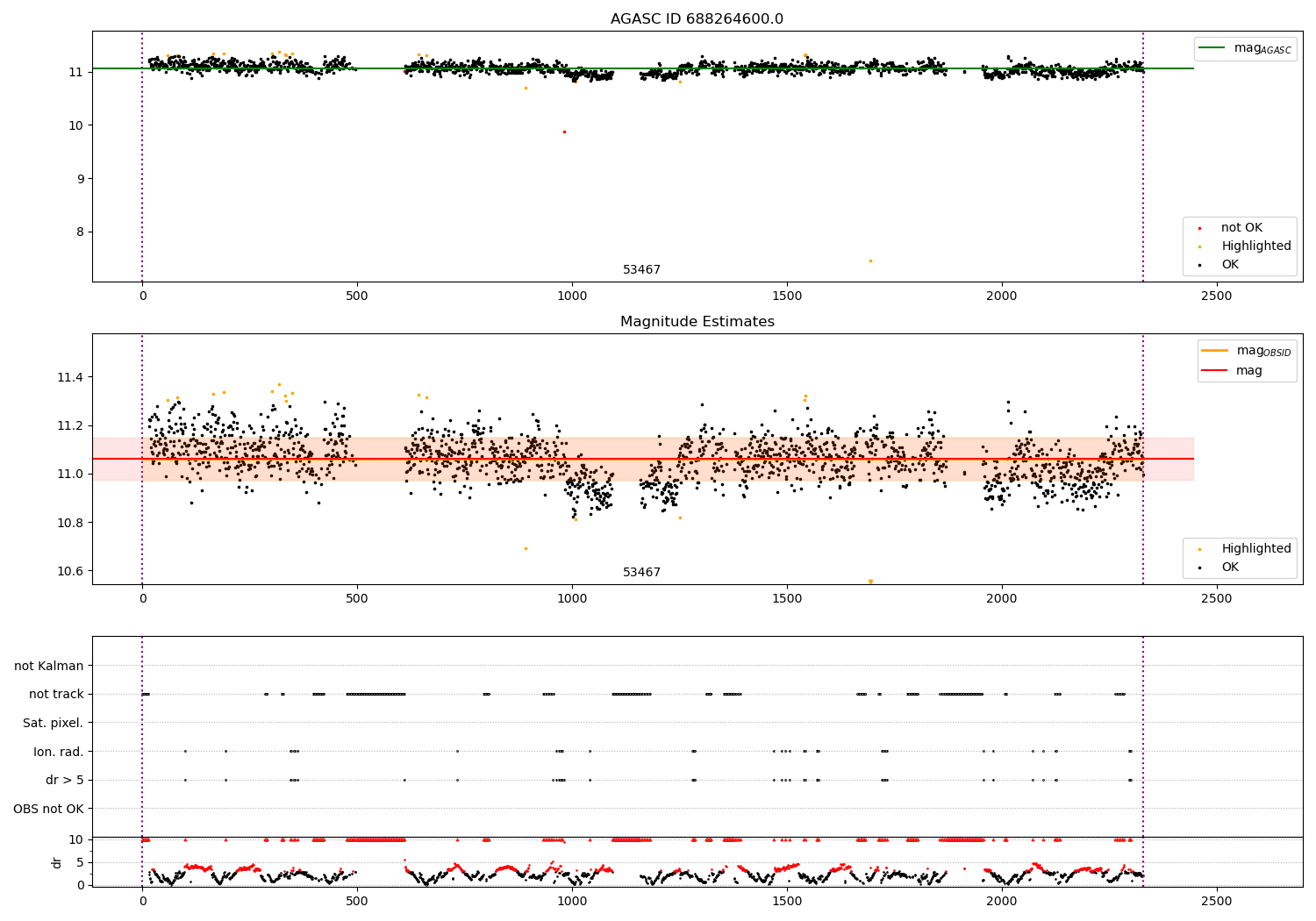The width and height of the screenshot is (1316, 921).
Task: Click the y-axis tick '10' in top plot
Action: pyautogui.click(x=77, y=125)
